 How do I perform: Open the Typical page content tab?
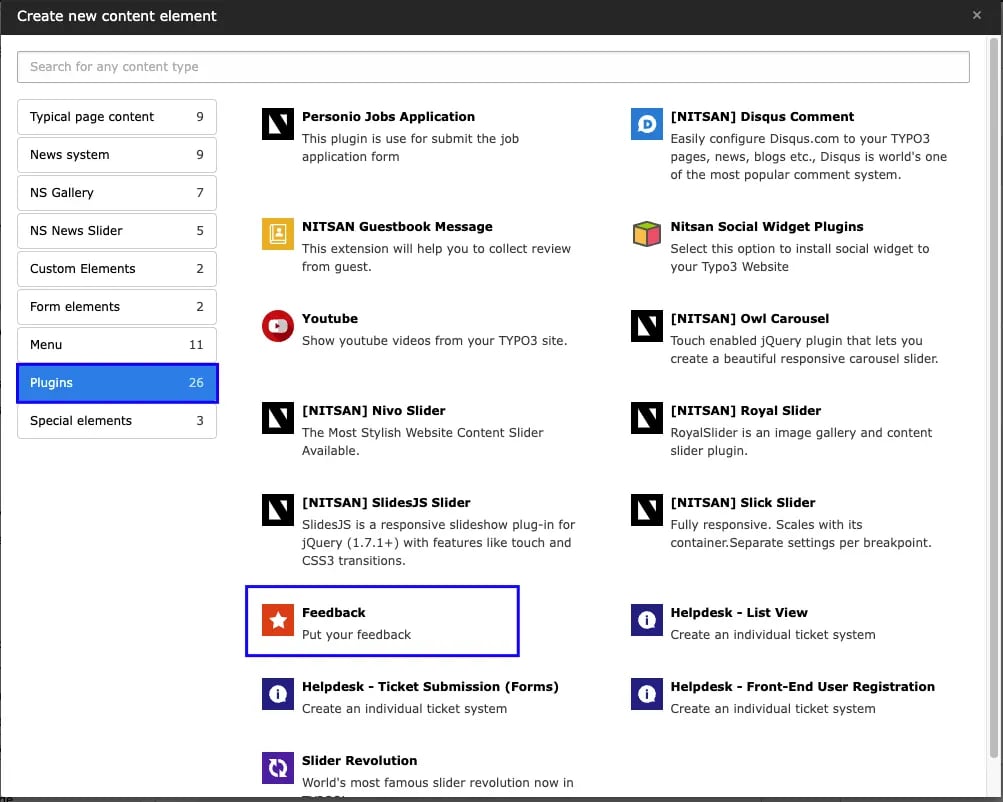pyautogui.click(x=117, y=117)
